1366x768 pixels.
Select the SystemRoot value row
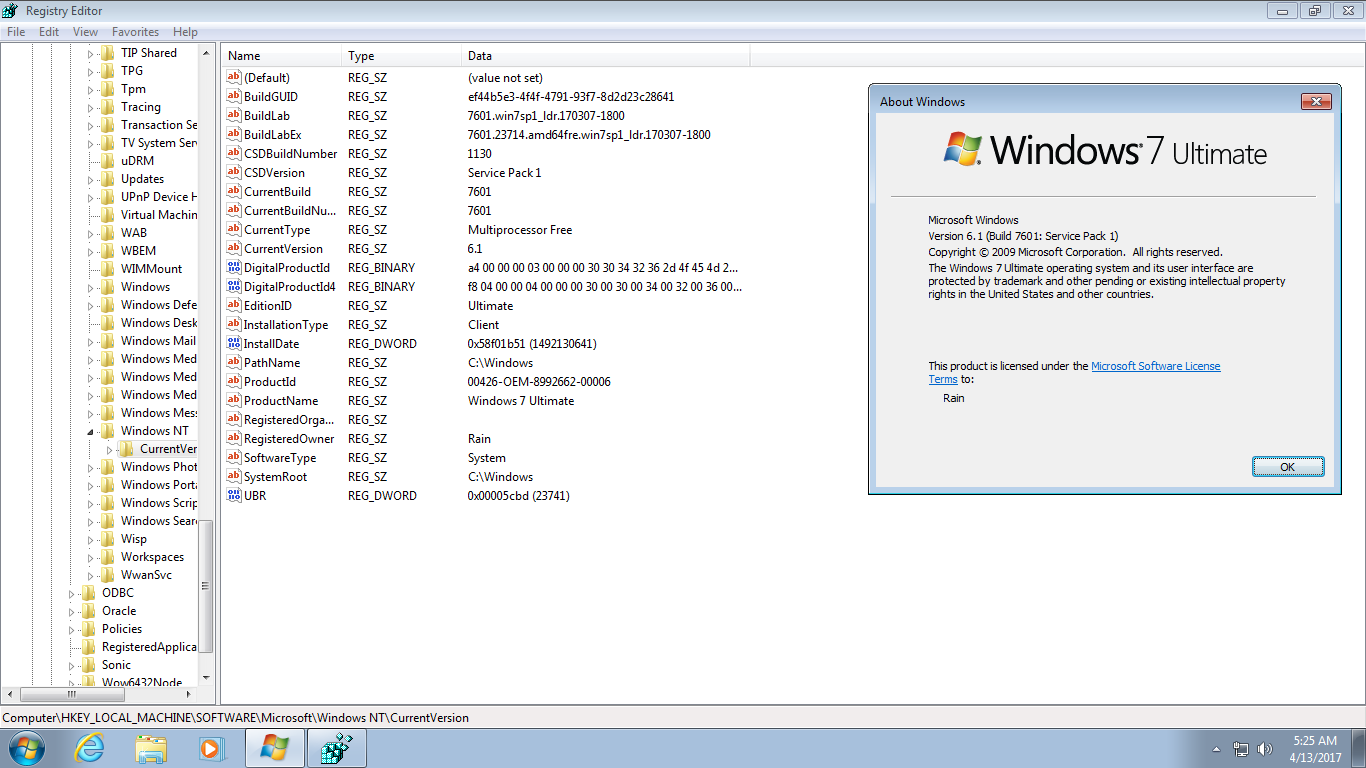click(485, 477)
